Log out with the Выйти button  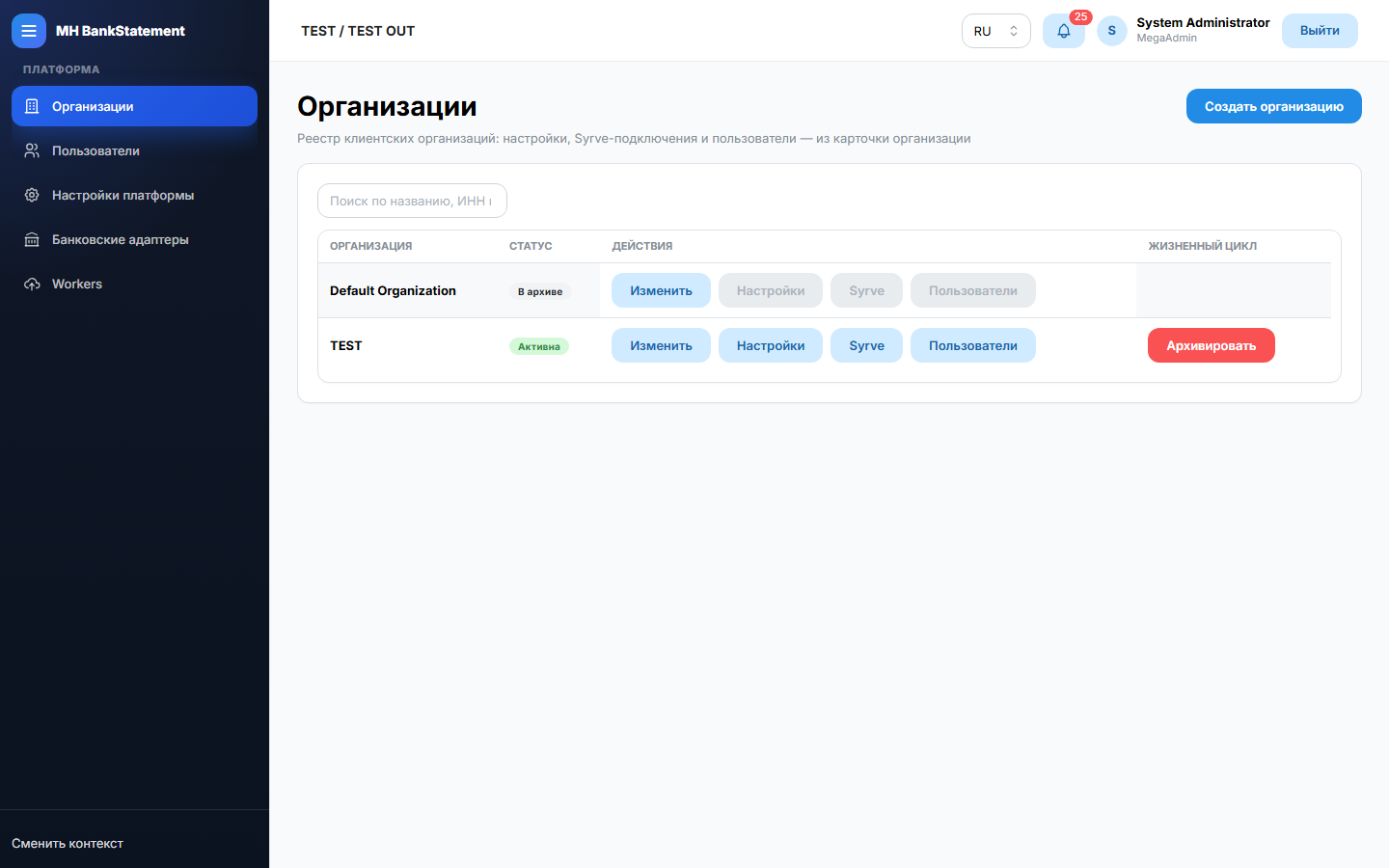click(x=1320, y=31)
